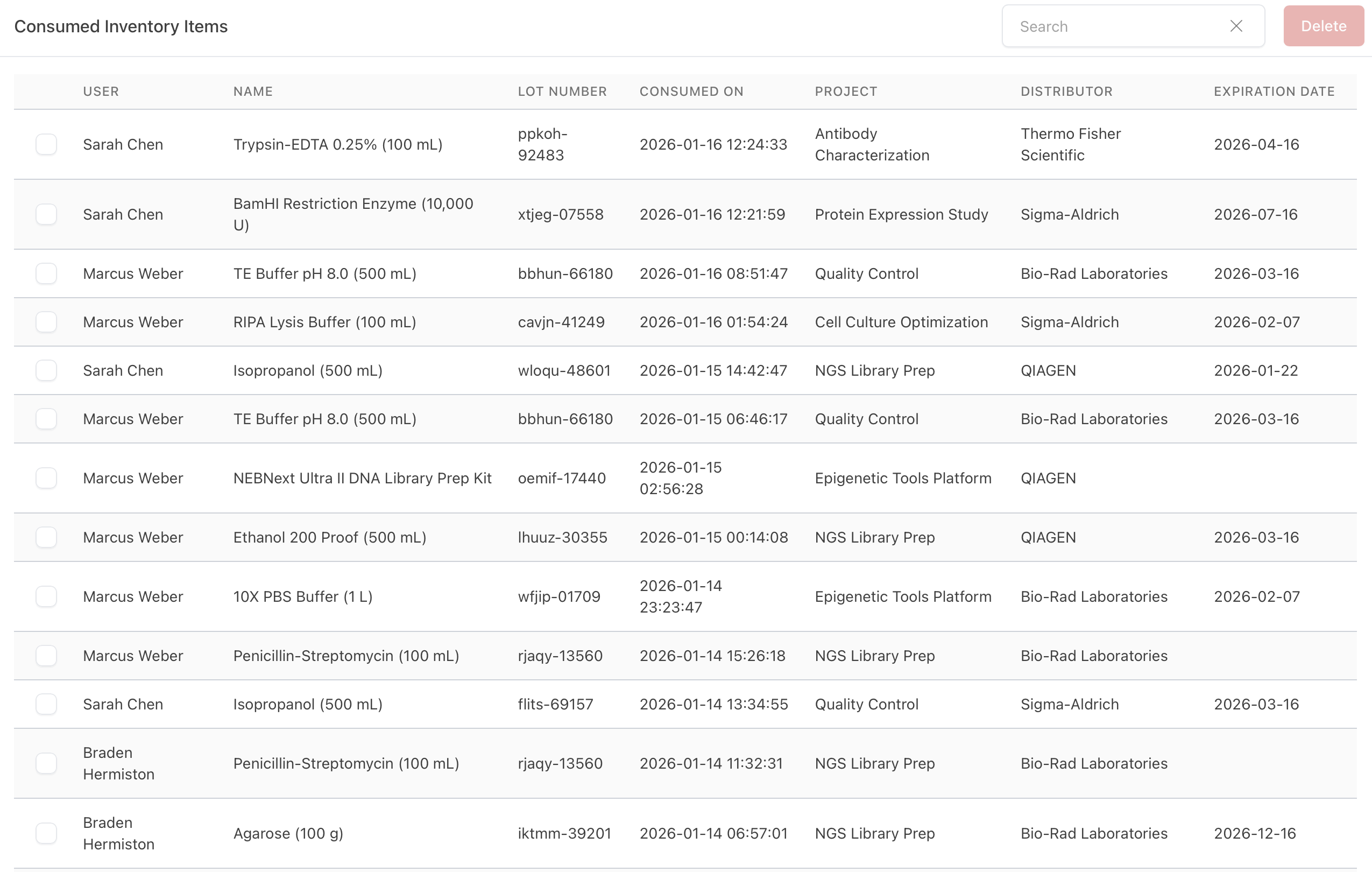Click the Project column header
1372x872 pixels.
click(846, 91)
